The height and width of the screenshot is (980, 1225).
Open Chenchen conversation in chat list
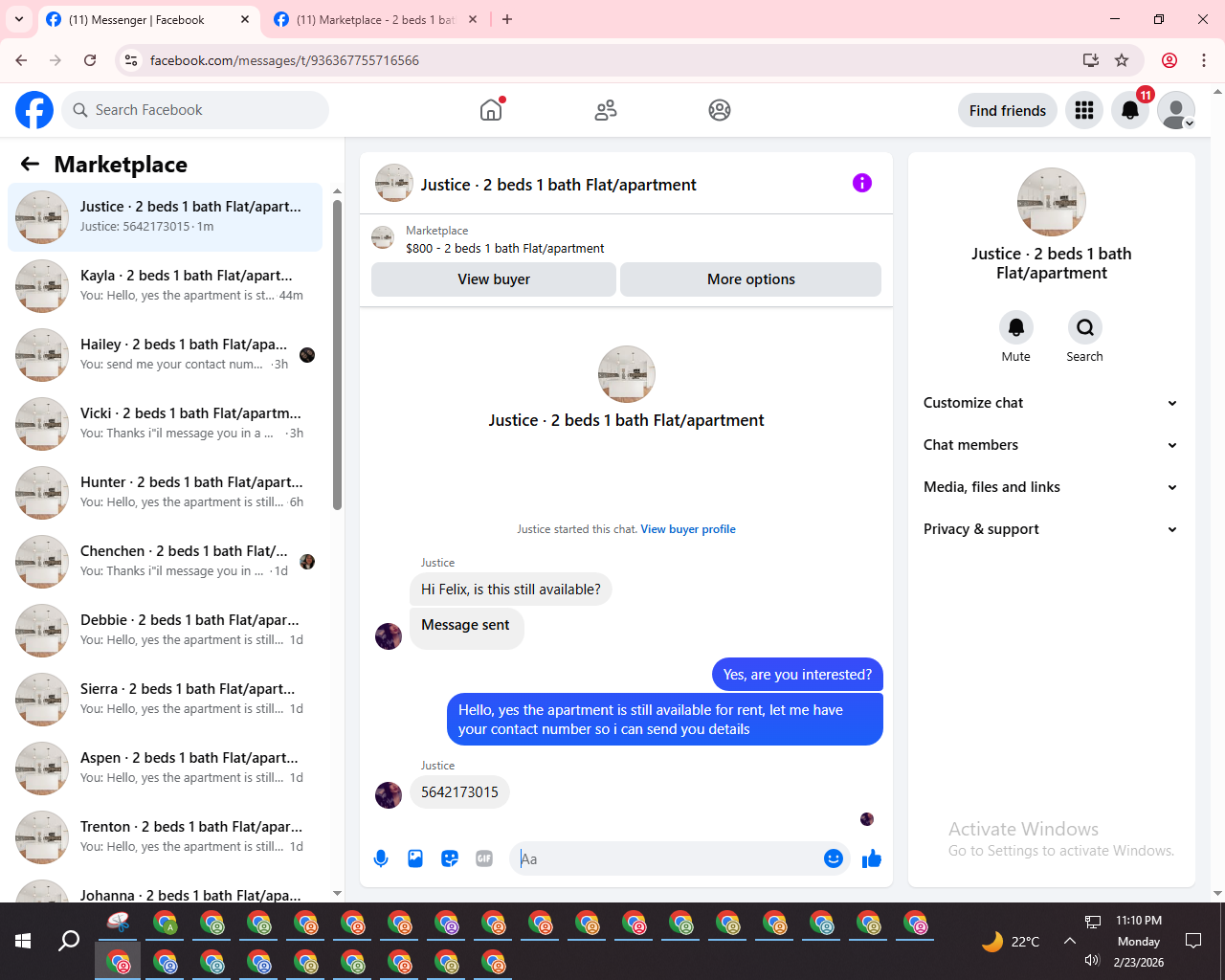pos(165,562)
